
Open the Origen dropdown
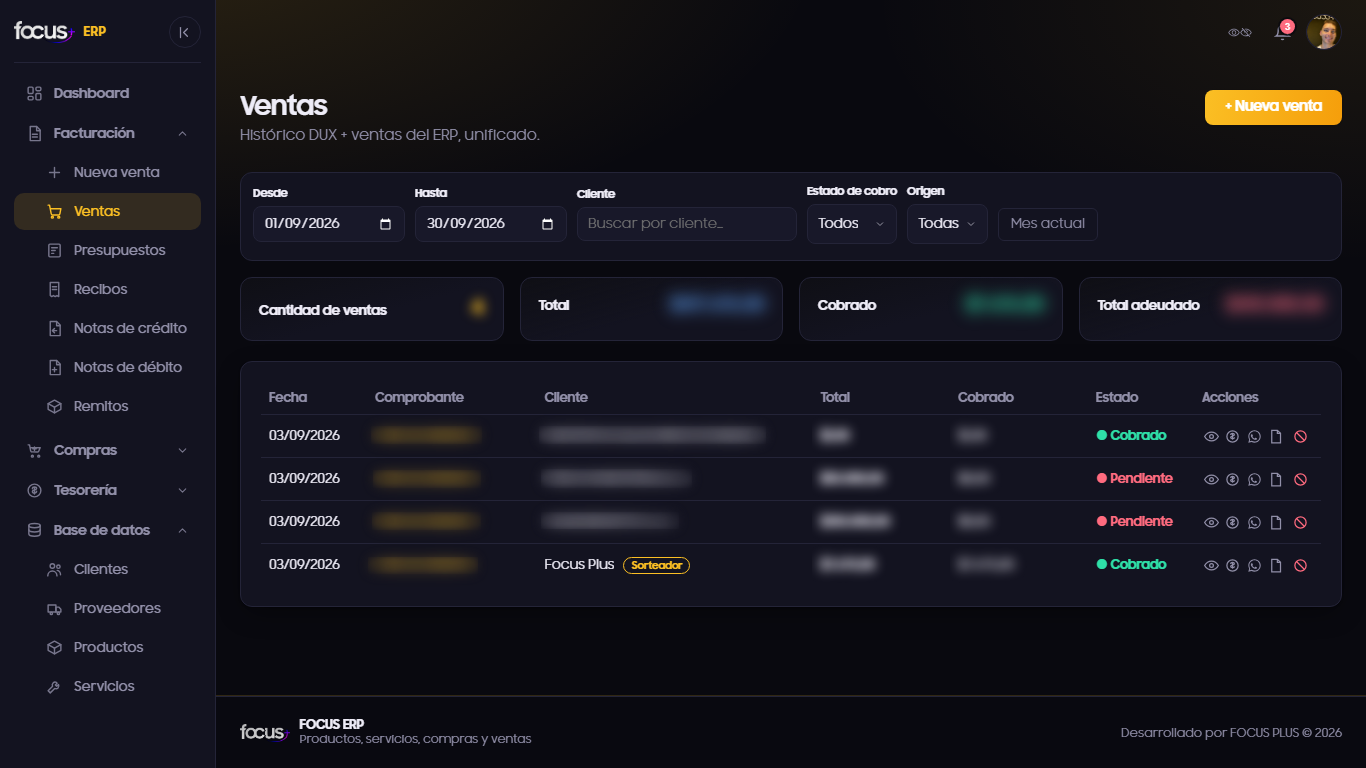[947, 224]
